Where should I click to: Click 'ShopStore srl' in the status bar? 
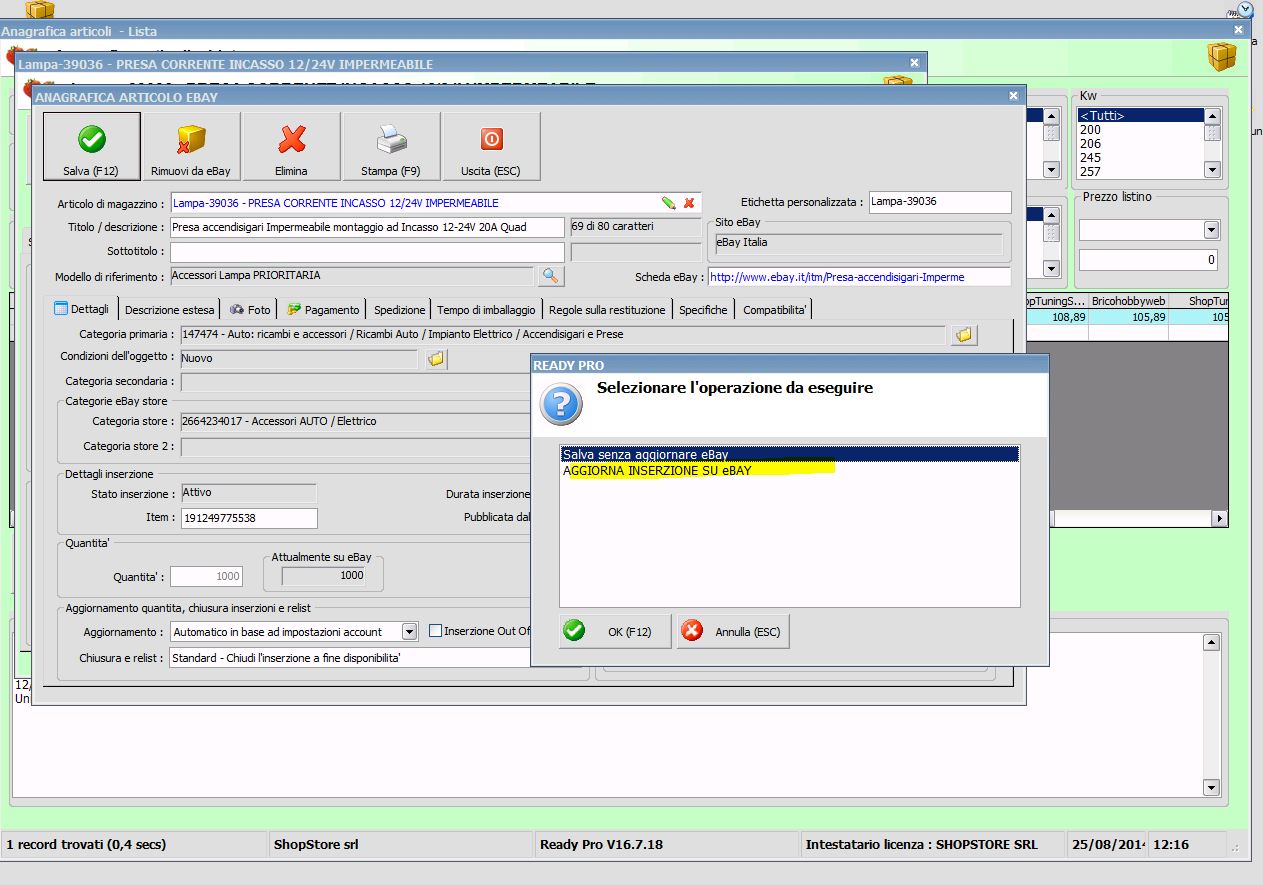(316, 844)
